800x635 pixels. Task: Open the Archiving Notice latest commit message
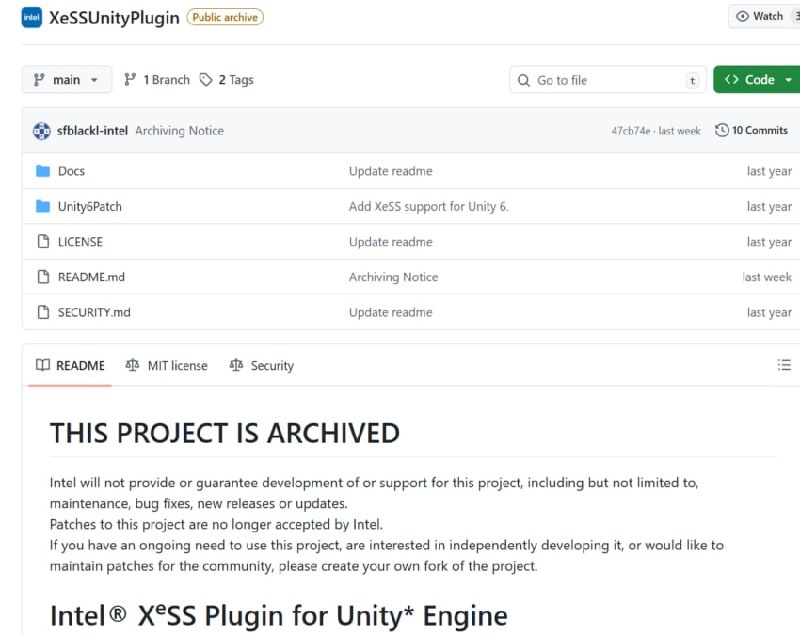pyautogui.click(x=180, y=131)
